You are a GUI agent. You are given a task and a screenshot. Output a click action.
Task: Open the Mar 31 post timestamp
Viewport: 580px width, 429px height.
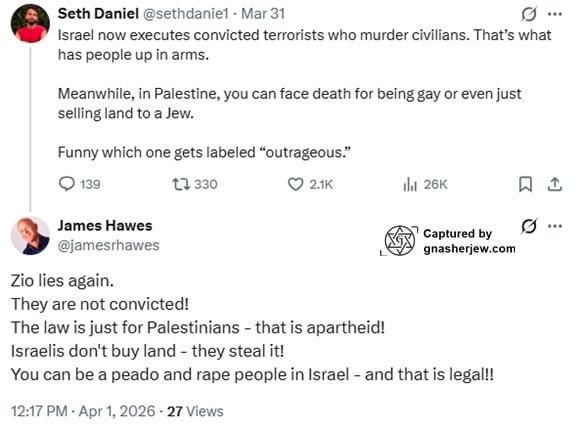[x=263, y=14]
